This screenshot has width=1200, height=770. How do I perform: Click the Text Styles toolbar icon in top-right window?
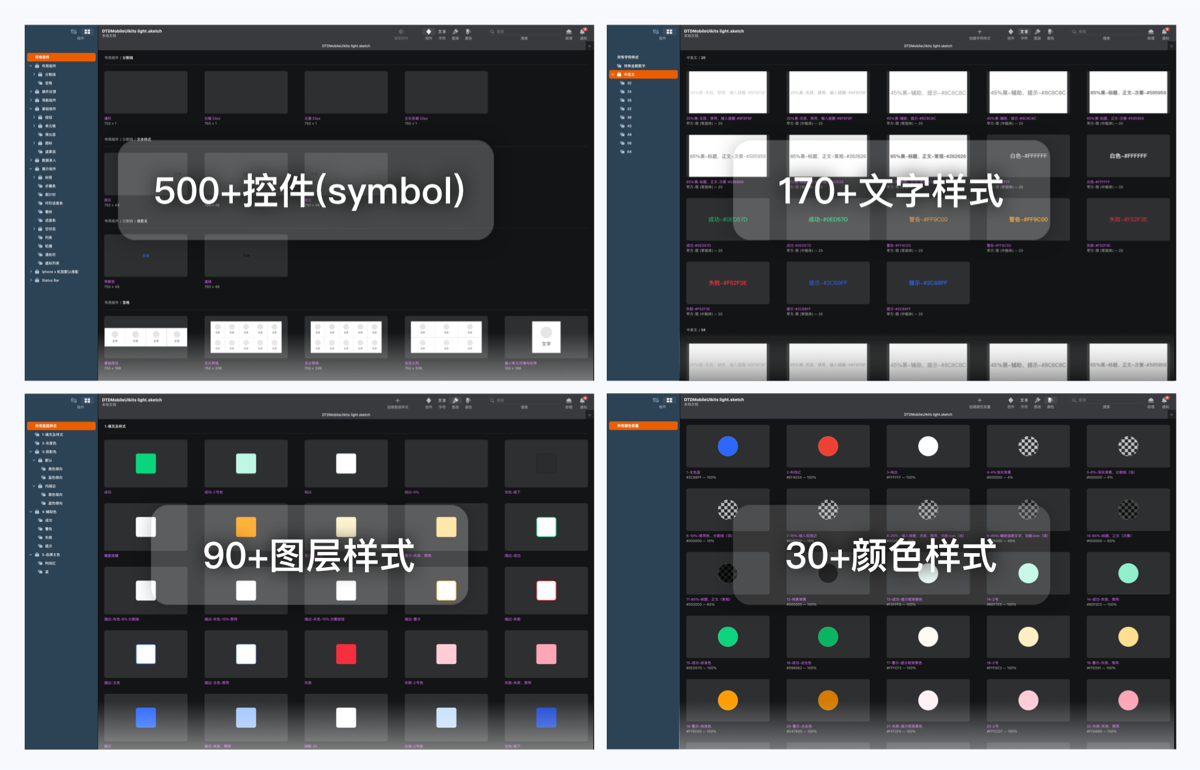tap(1024, 33)
